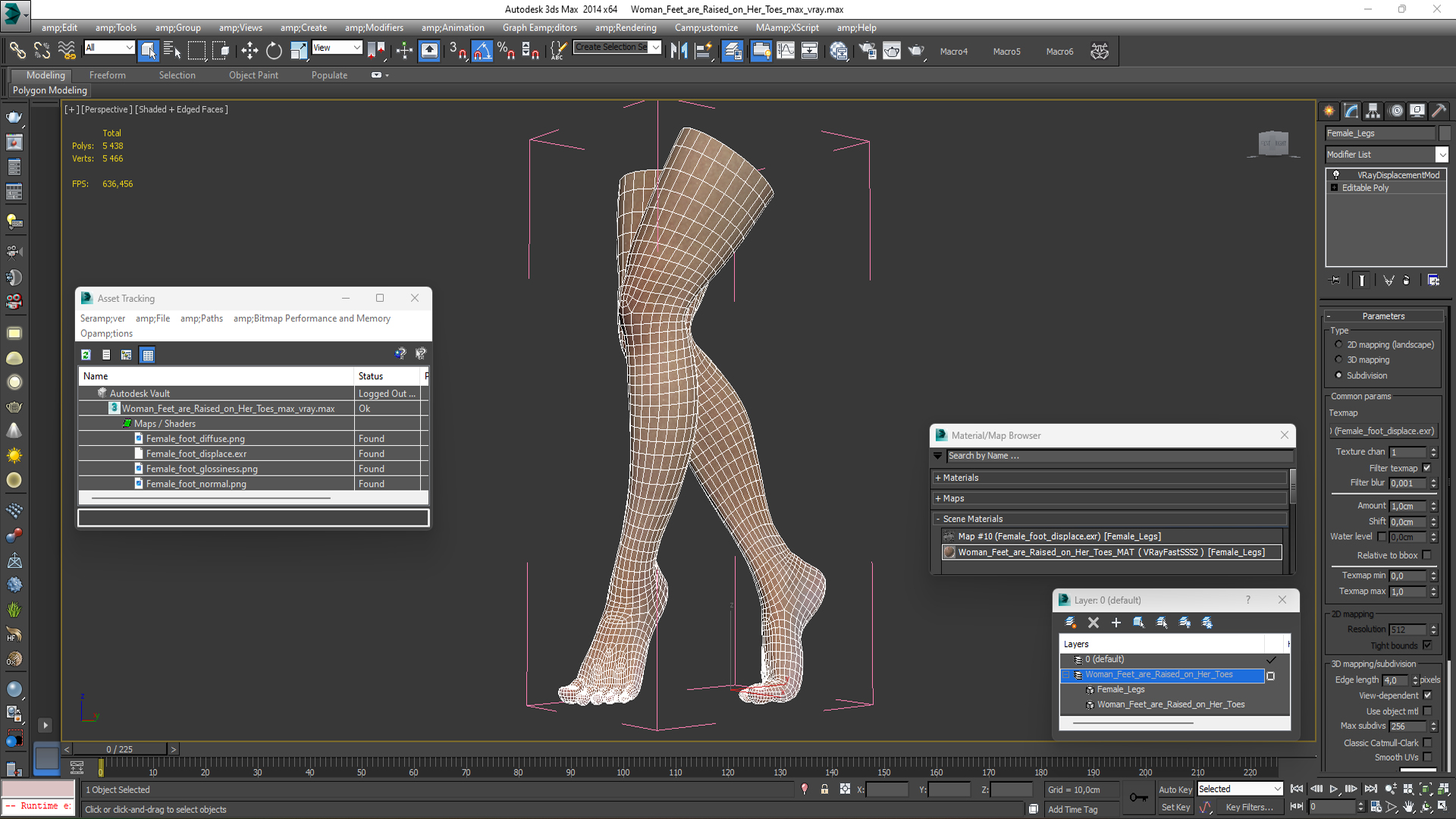This screenshot has width=1456, height=819.
Task: Click the Search by Name field
Action: click(1119, 456)
